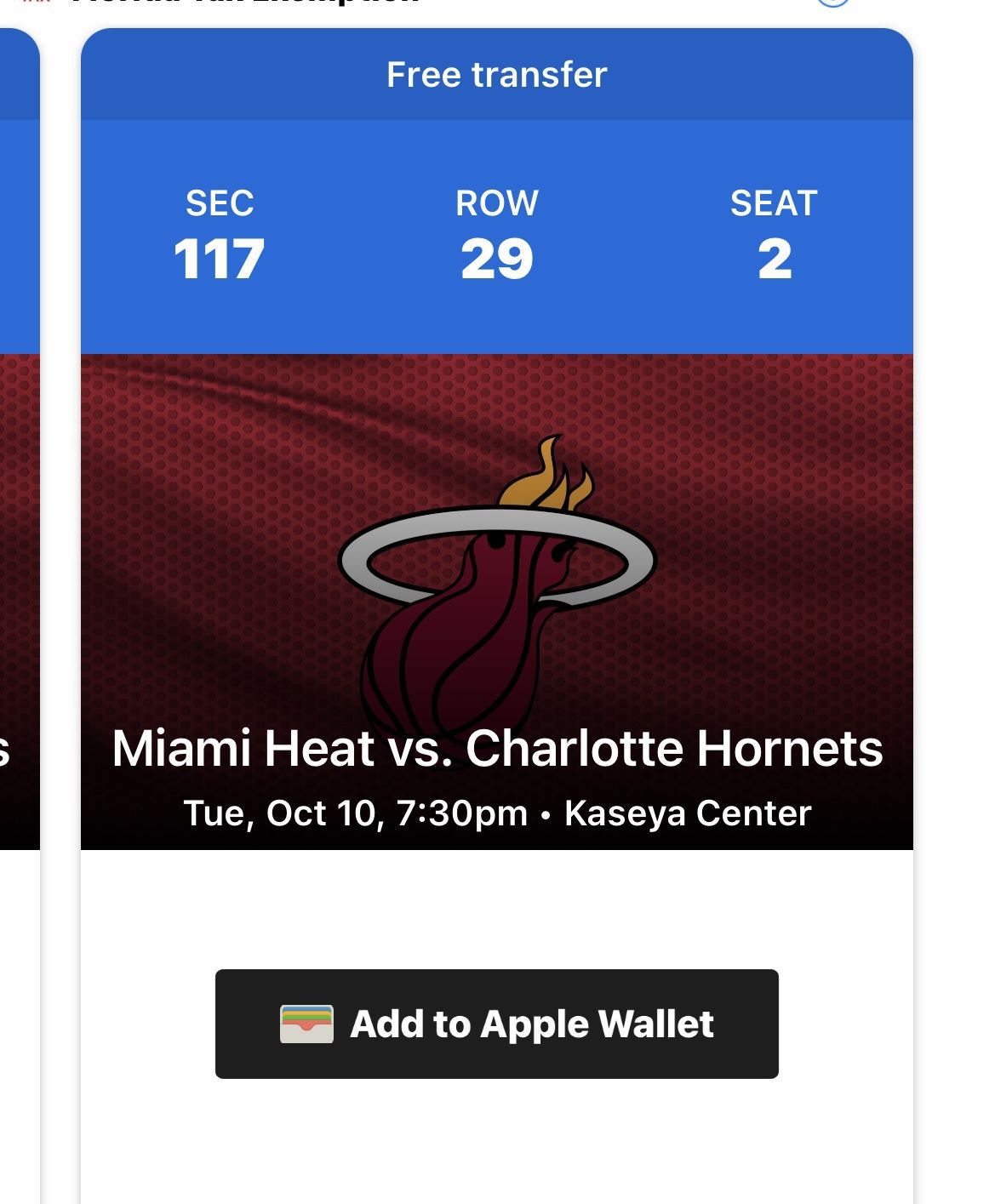Tap the Free transfer banner

(497, 75)
